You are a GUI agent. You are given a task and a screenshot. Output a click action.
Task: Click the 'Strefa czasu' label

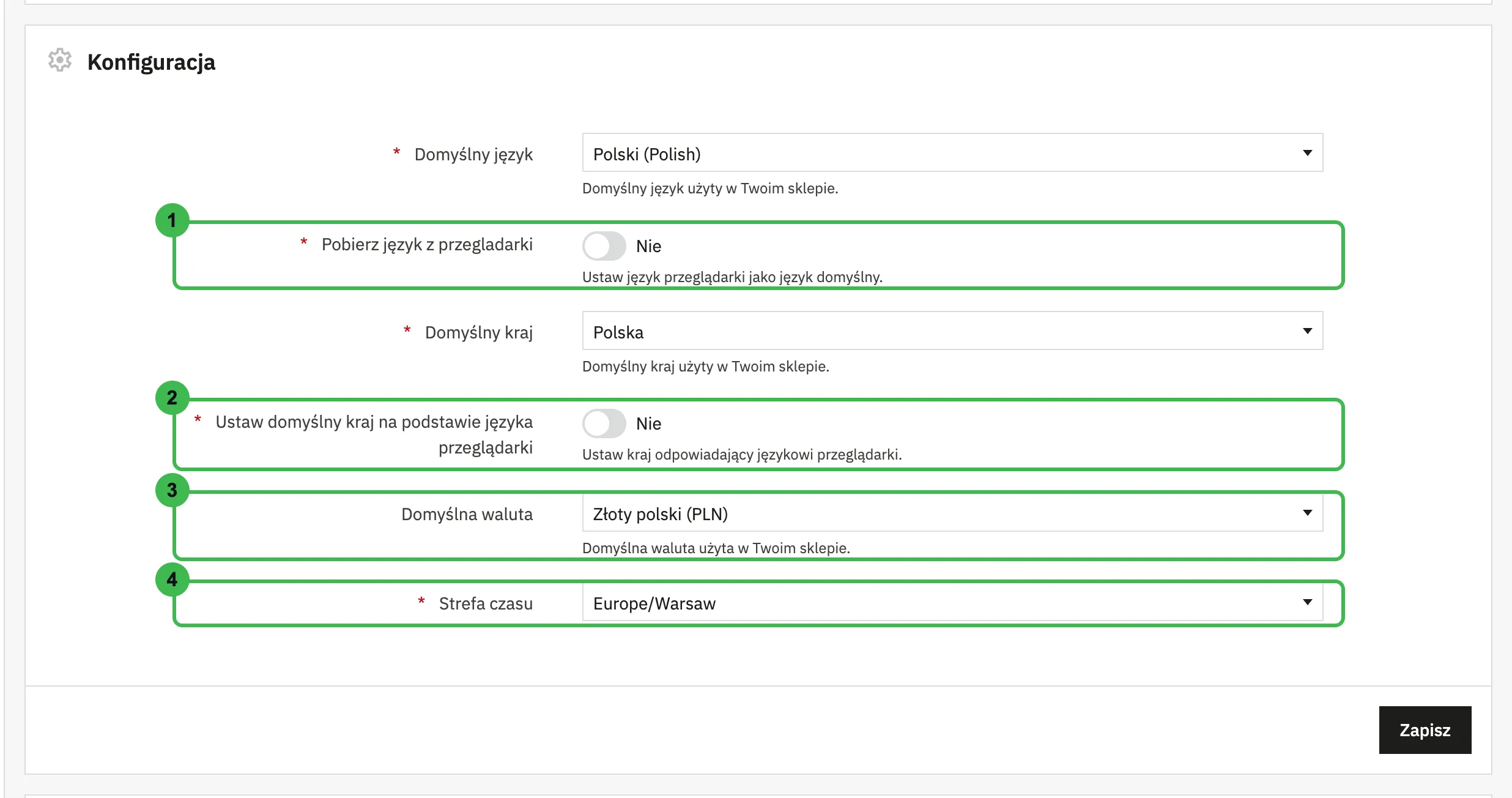click(x=486, y=604)
